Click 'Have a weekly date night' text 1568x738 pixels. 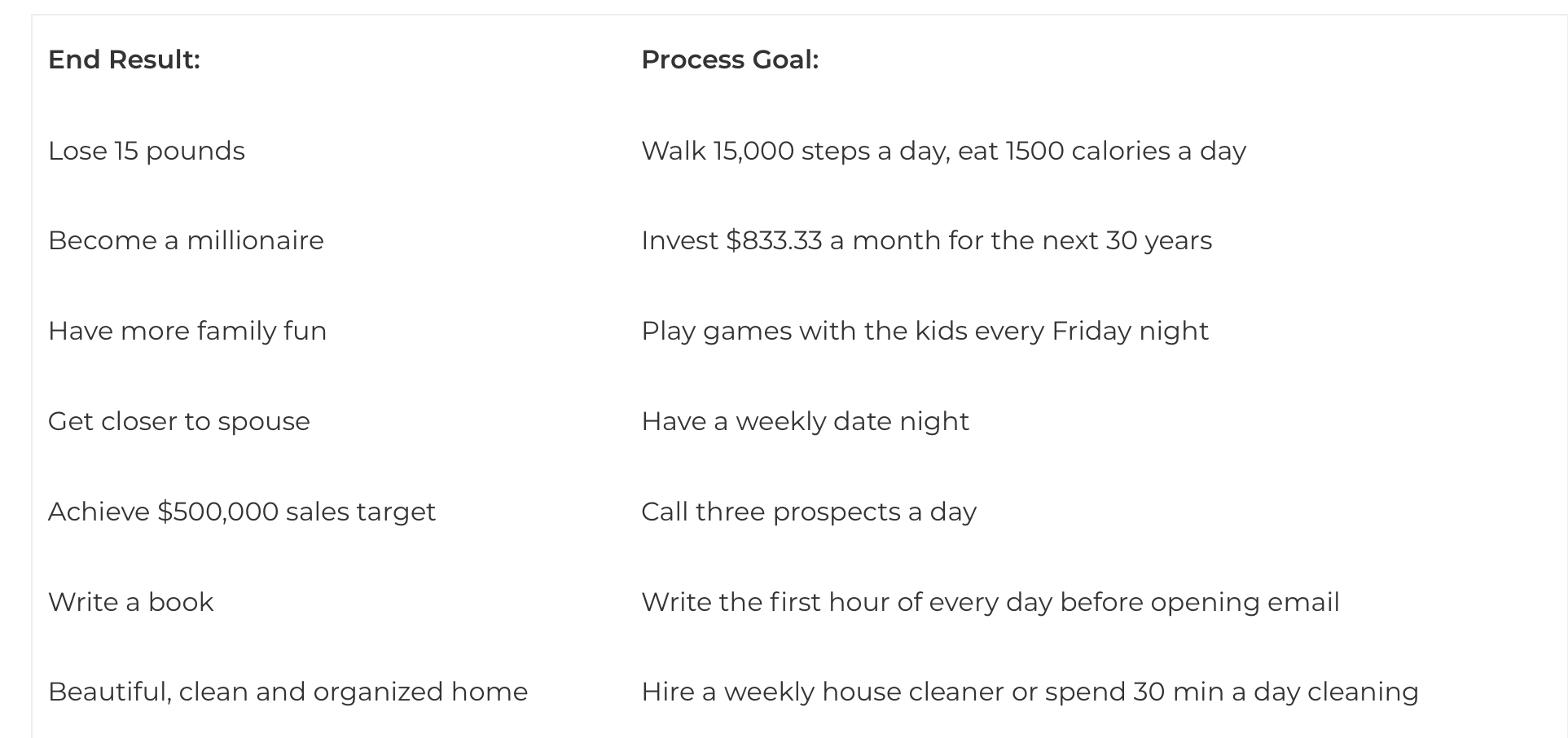(x=805, y=421)
